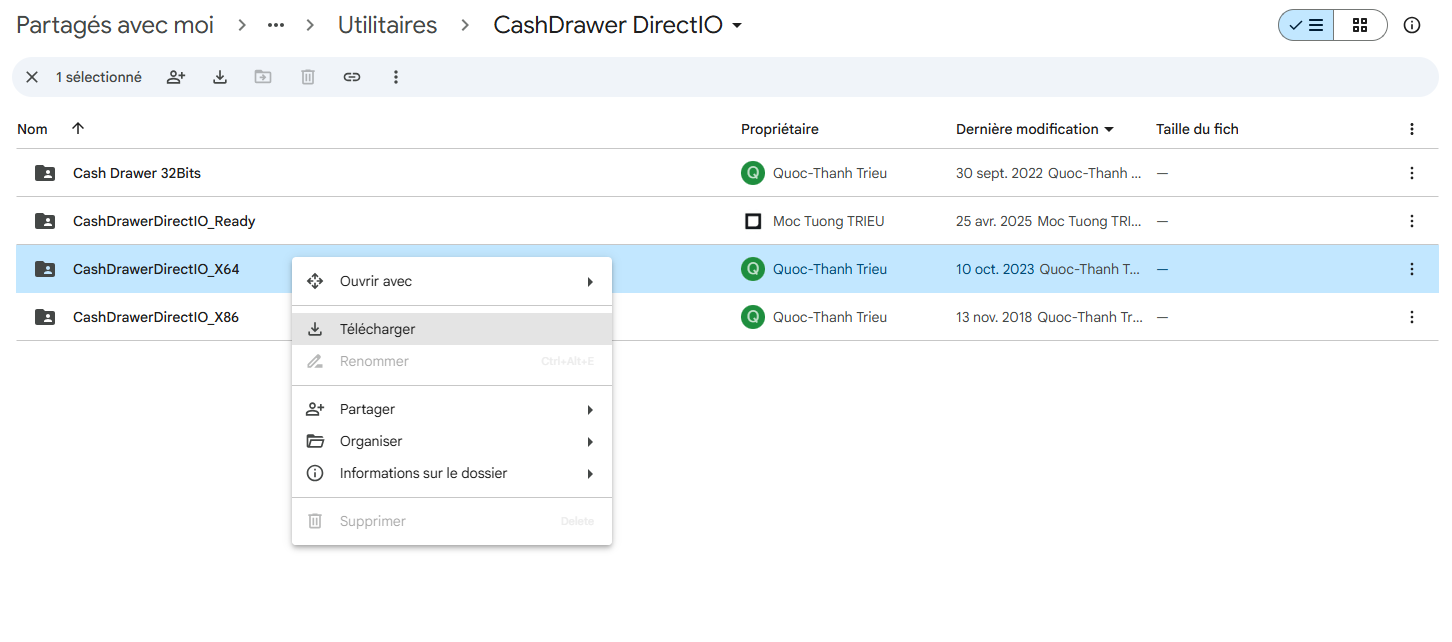Image resolution: width=1452 pixels, height=642 pixels.
Task: Click the Ouvrir avec move icon
Action: click(x=315, y=281)
